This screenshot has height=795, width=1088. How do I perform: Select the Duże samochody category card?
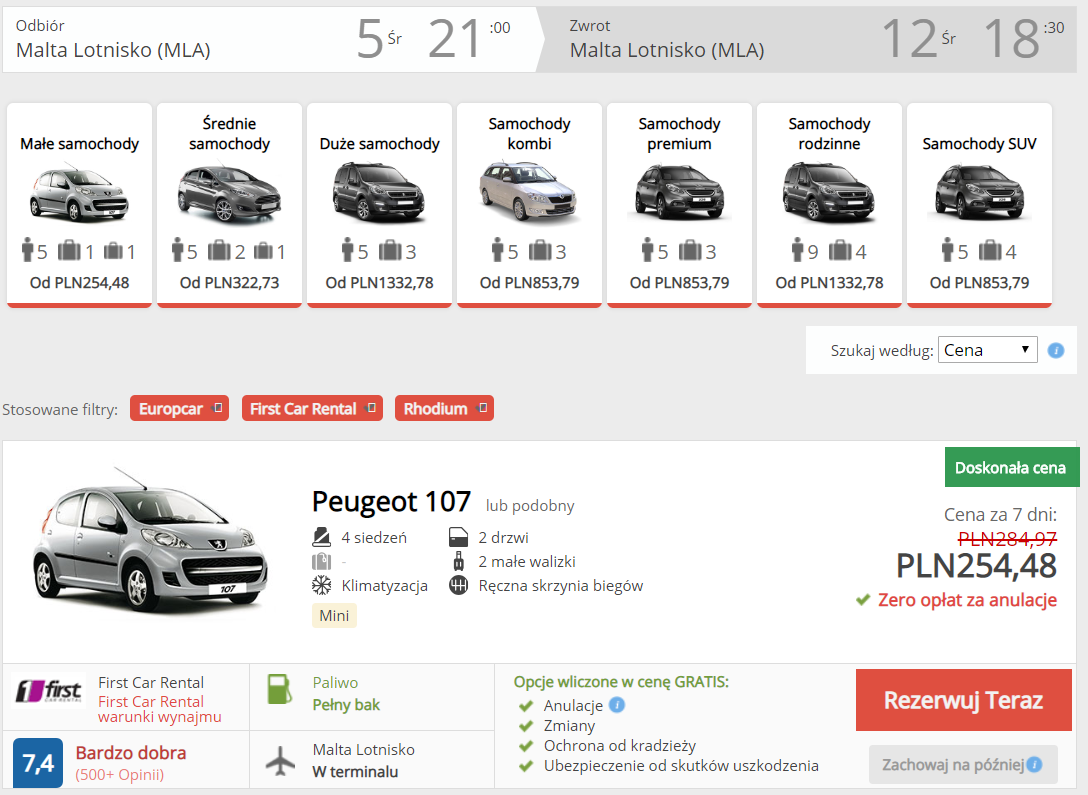(x=380, y=205)
